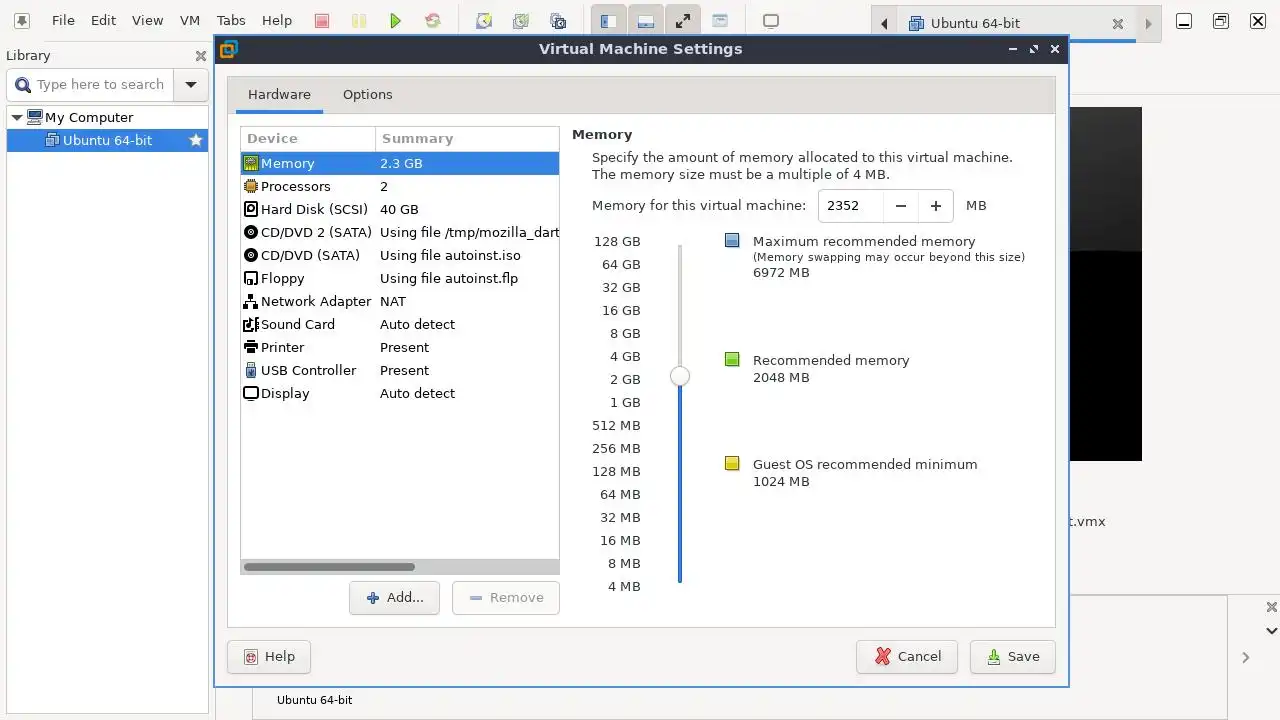Click the revert snapshot toolbar icon

(521, 20)
